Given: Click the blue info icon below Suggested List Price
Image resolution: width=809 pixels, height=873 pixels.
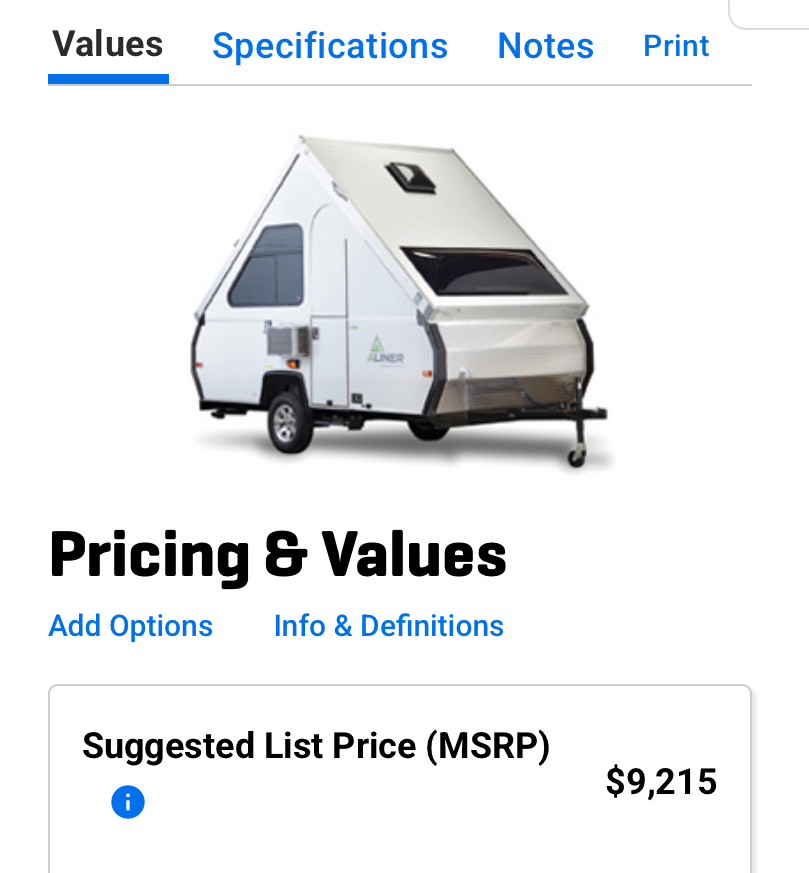Looking at the screenshot, I should (x=127, y=802).
